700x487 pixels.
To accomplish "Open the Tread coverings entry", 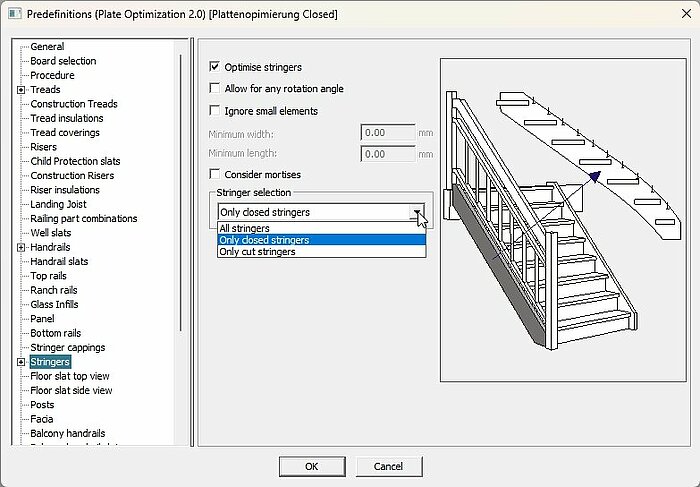I will (x=65, y=133).
